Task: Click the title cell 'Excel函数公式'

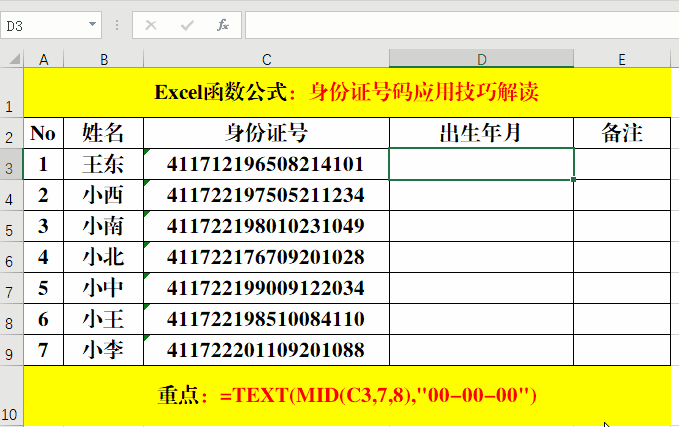Action: [x=347, y=92]
